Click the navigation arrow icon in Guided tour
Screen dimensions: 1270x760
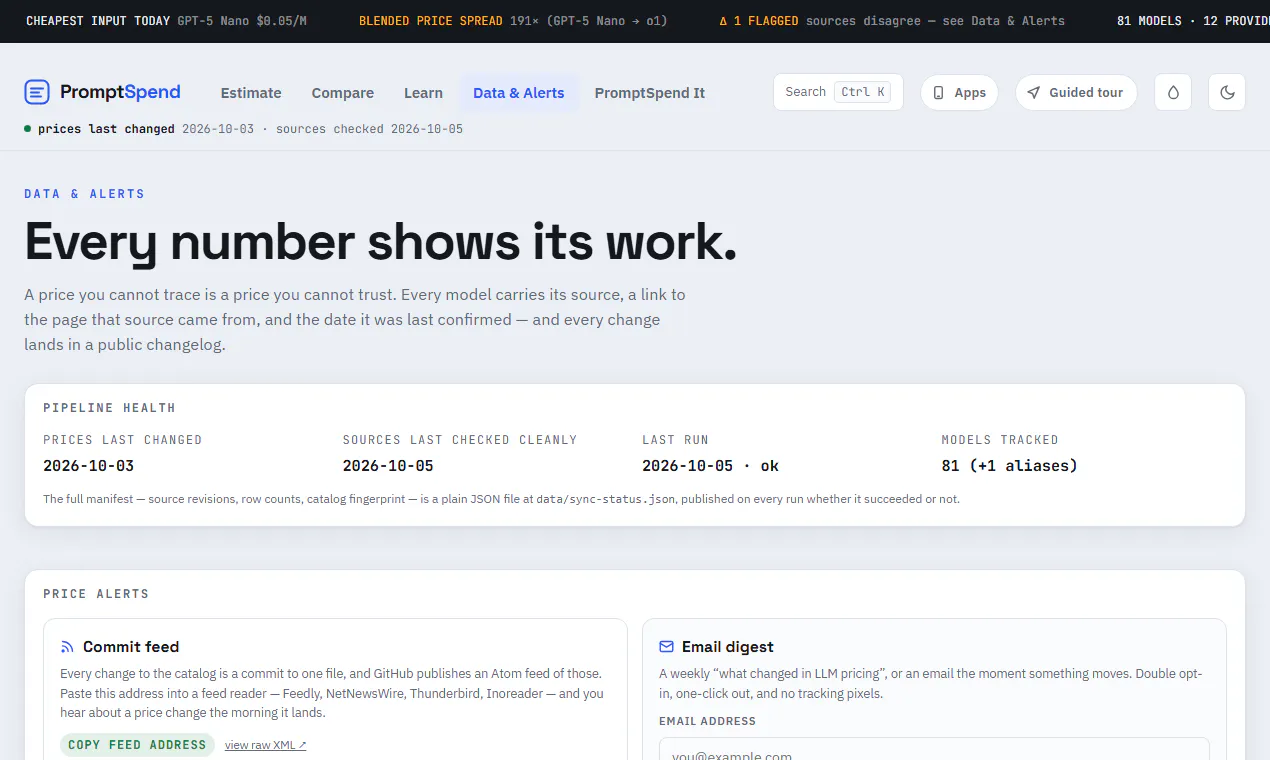click(x=1034, y=93)
